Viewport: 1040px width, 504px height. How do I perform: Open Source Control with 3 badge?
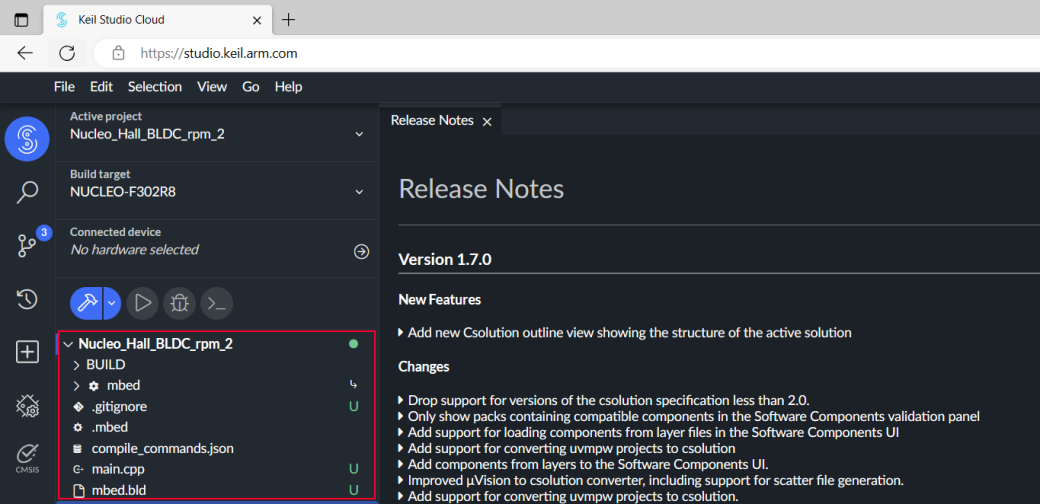click(x=27, y=246)
